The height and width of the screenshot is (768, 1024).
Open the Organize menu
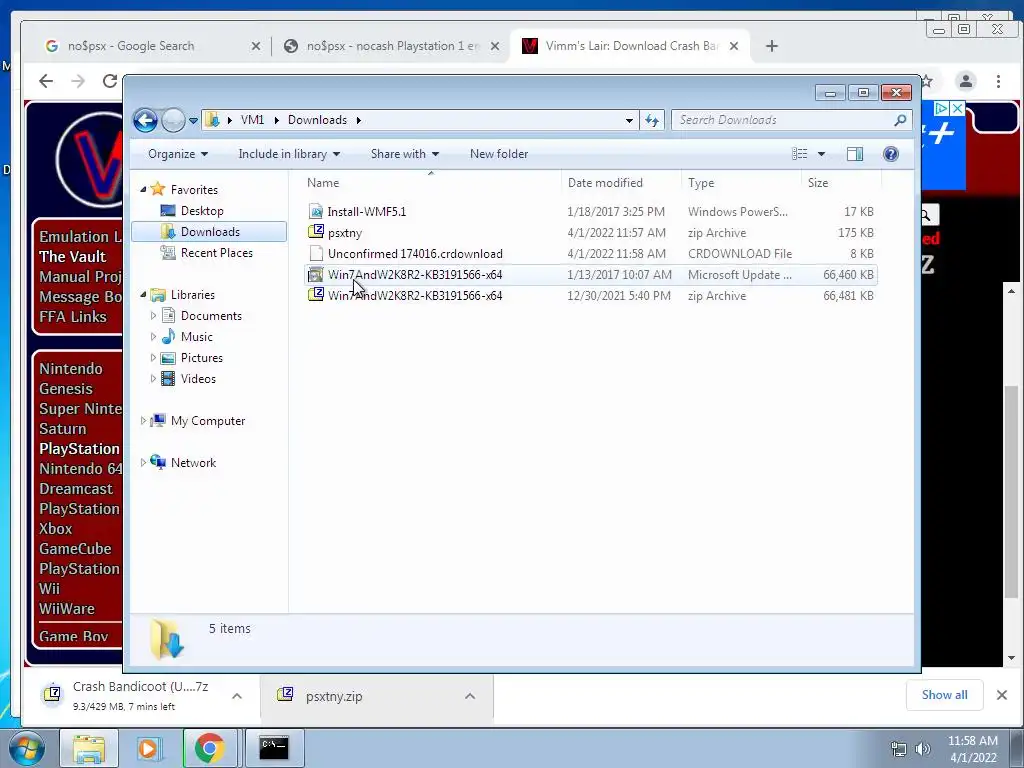pos(178,154)
